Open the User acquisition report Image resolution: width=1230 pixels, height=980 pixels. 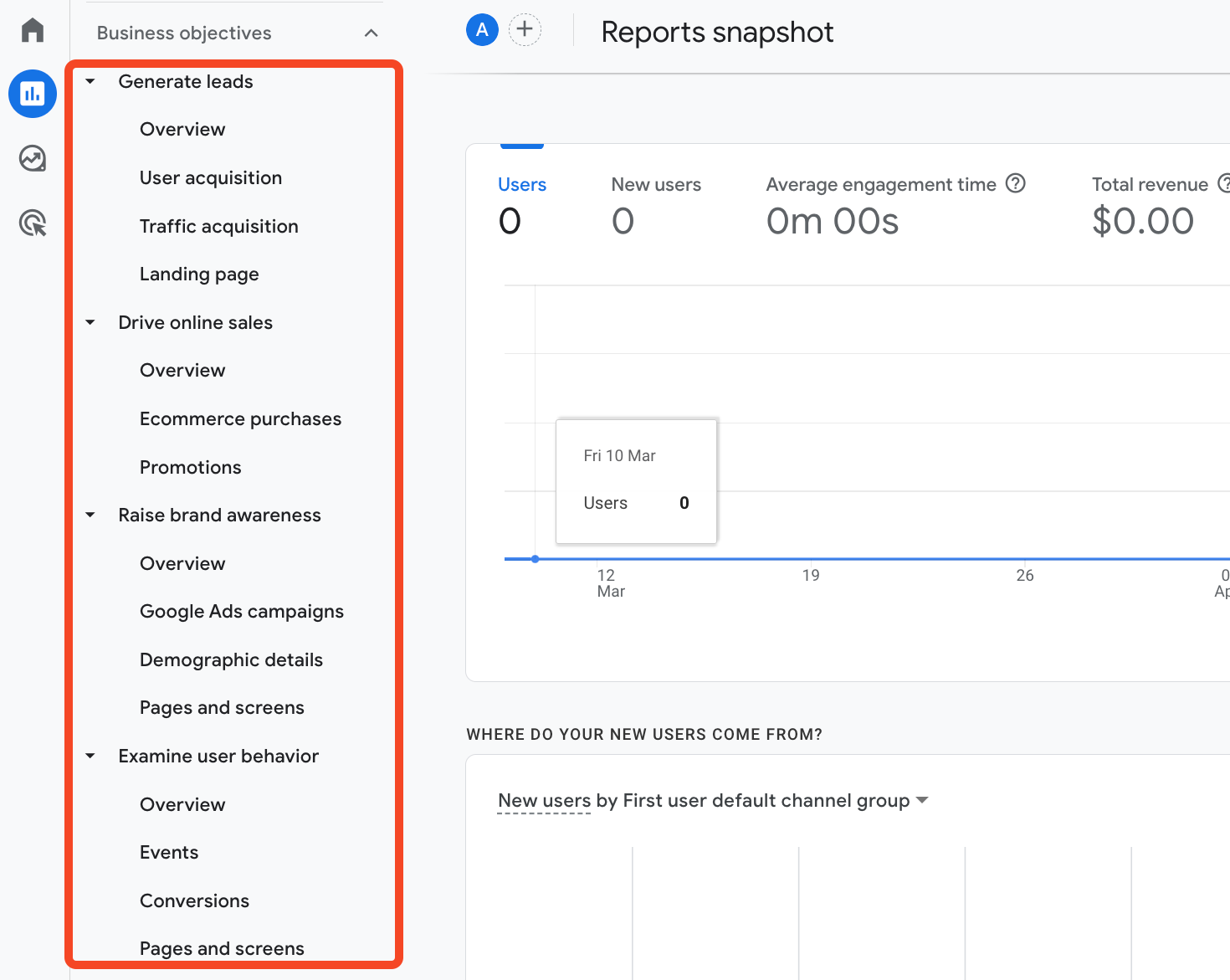[x=211, y=178]
